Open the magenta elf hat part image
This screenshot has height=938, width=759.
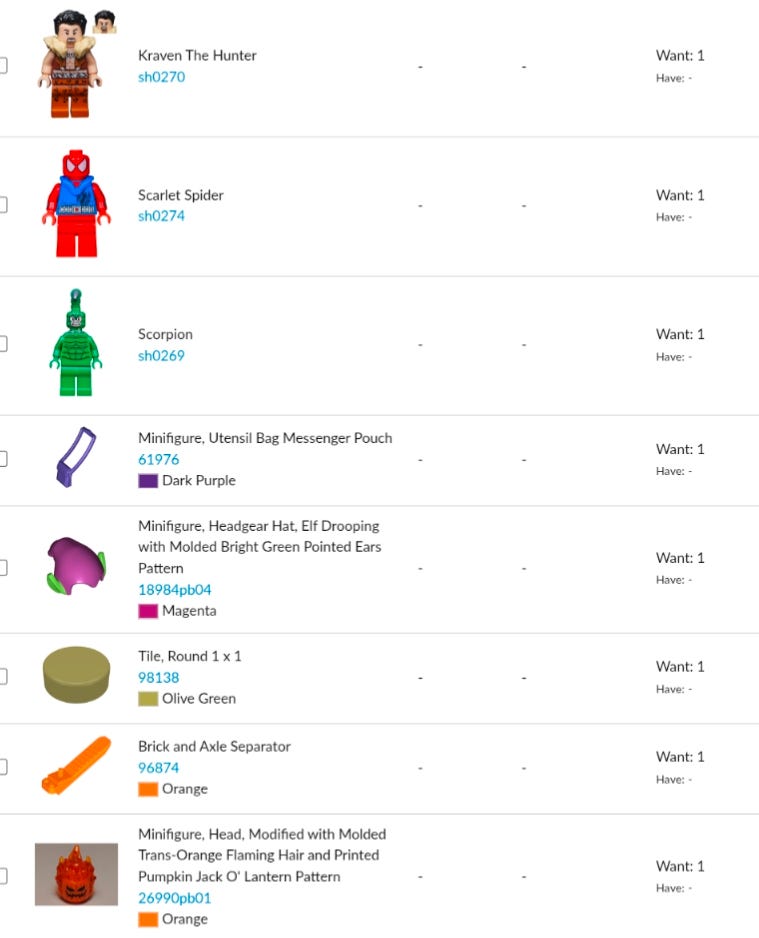76,566
